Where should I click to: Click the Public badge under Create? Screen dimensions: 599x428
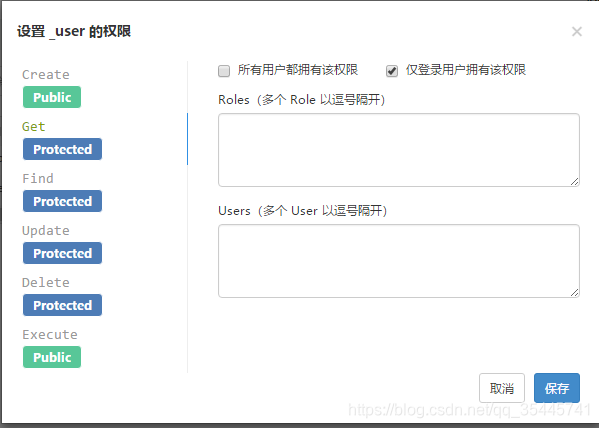pyautogui.click(x=52, y=97)
